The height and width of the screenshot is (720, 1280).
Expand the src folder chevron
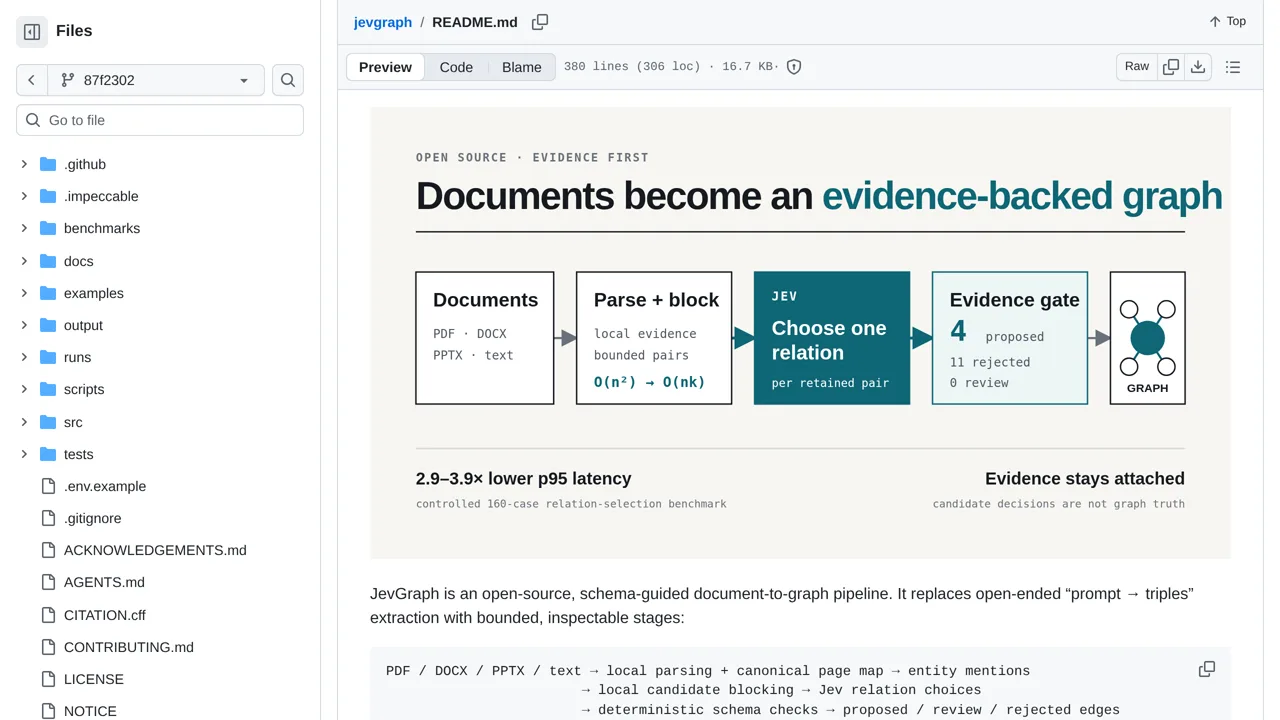coord(24,422)
